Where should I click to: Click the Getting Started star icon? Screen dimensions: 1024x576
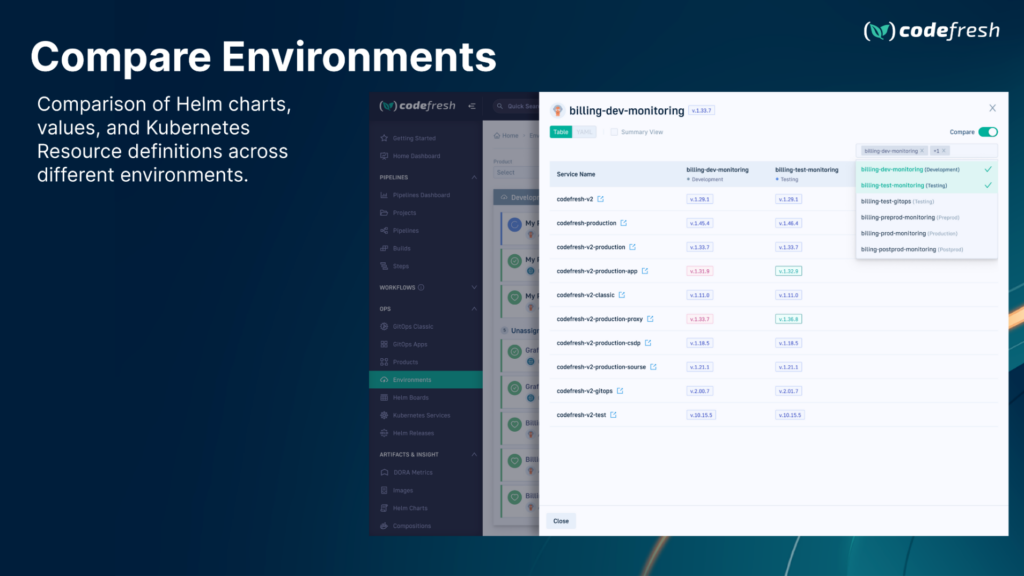(x=384, y=138)
